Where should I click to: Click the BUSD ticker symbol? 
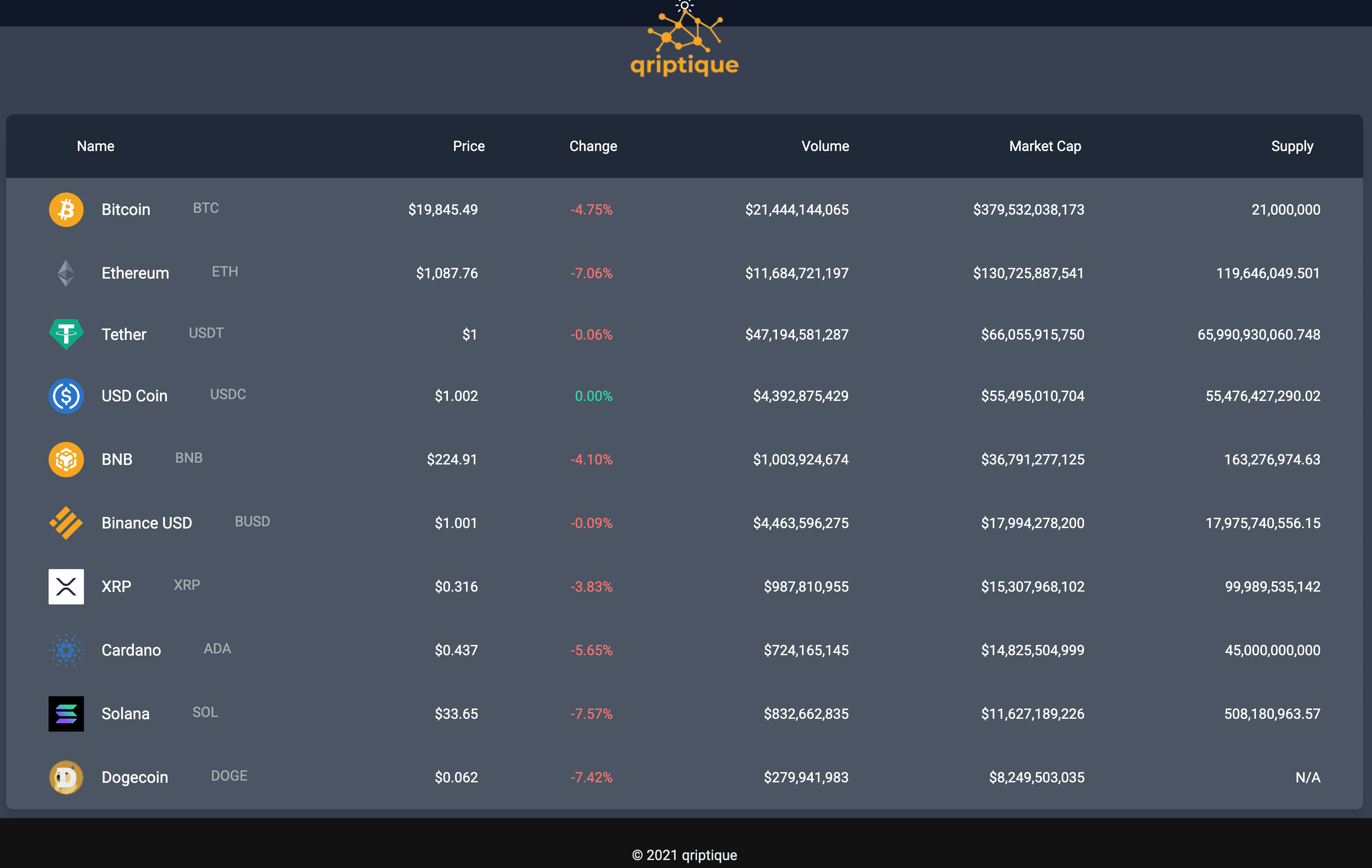(252, 521)
